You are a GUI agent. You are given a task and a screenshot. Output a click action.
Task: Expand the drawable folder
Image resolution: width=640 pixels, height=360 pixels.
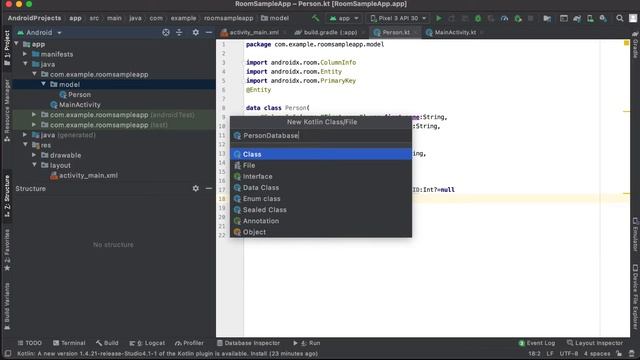pyautogui.click(x=34, y=155)
